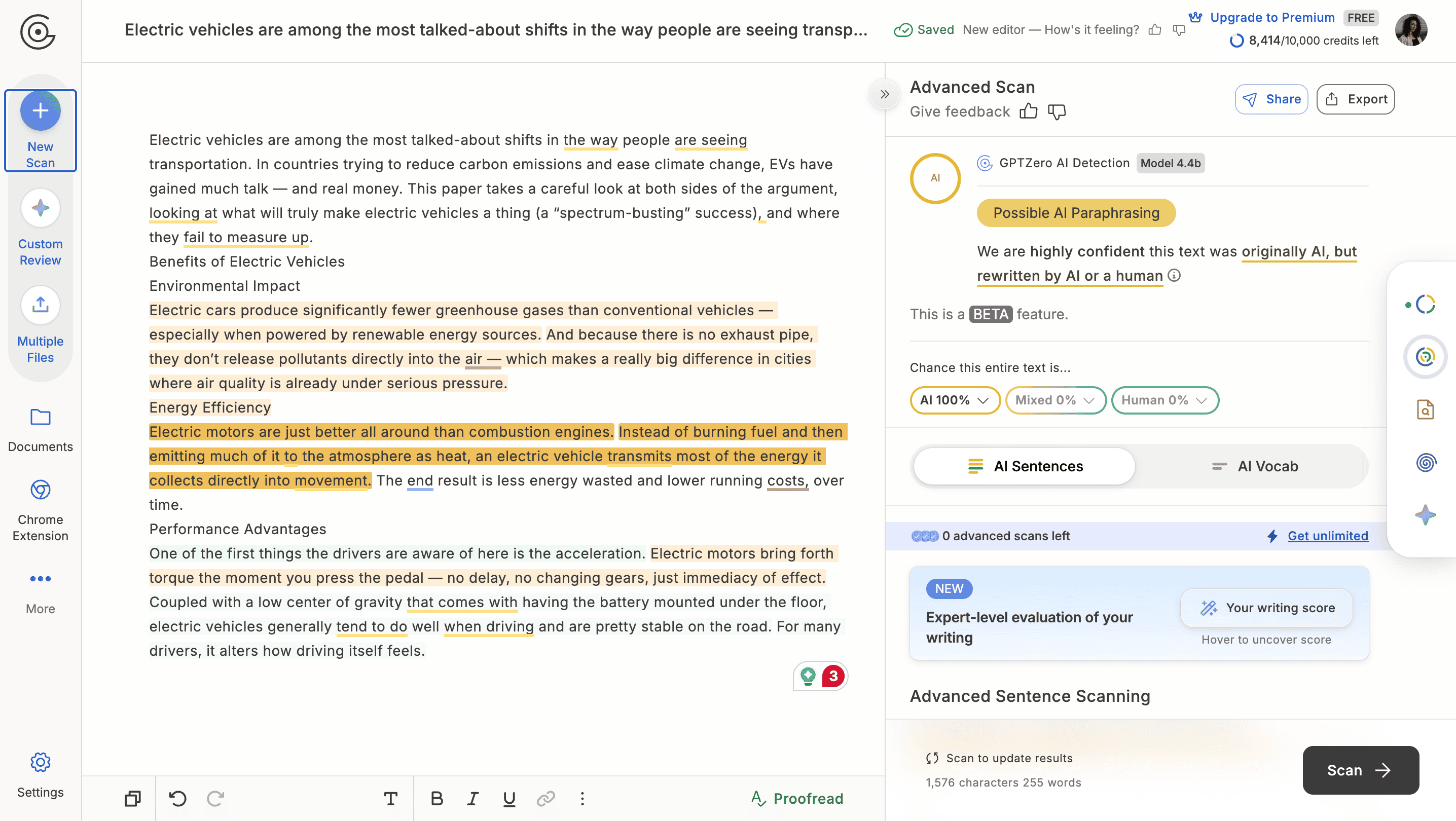Image resolution: width=1456 pixels, height=821 pixels.
Task: Click the Get unlimited link
Action: click(x=1327, y=536)
